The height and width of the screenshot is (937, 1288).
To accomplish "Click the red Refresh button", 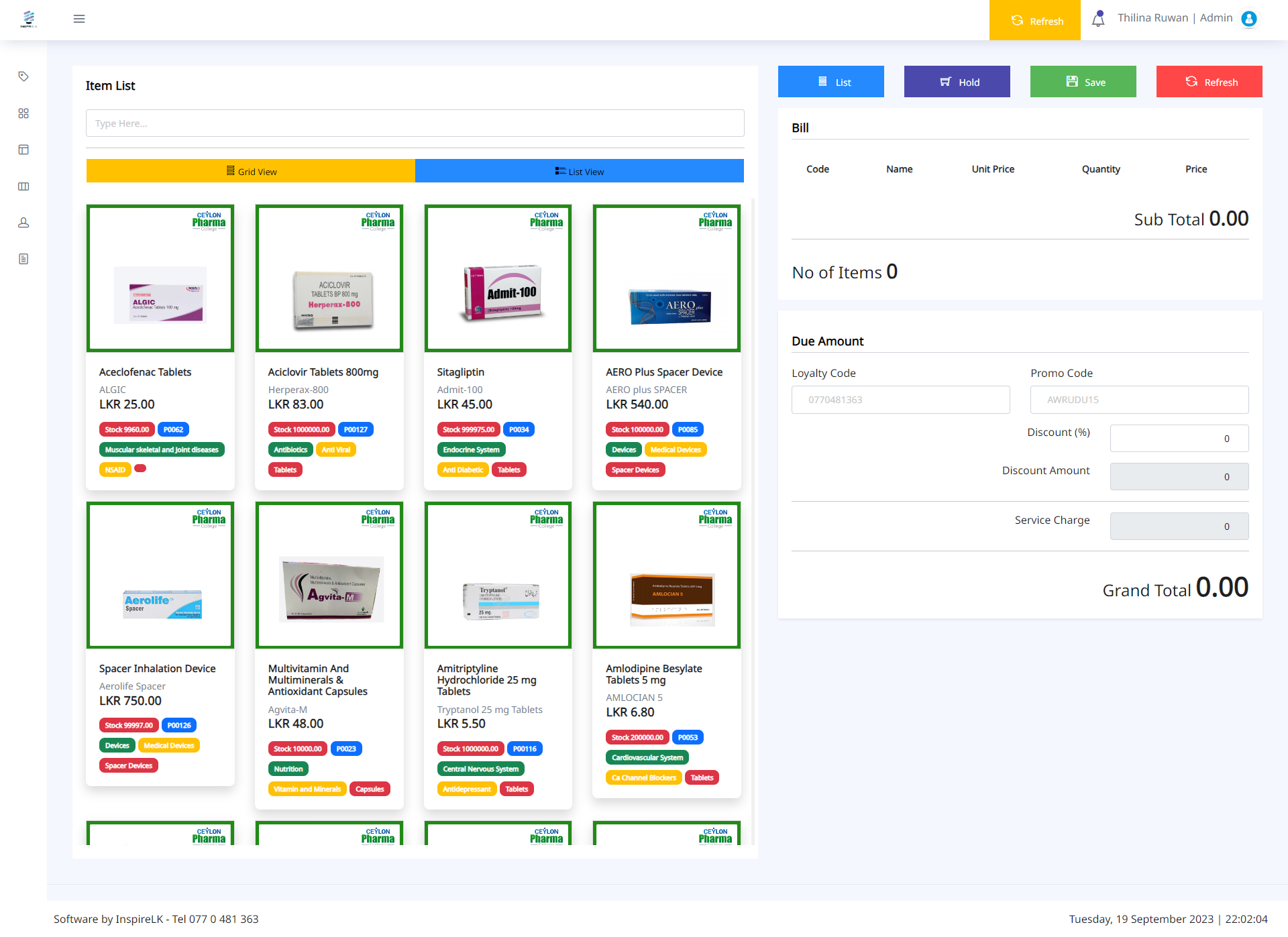I will tap(1210, 82).
